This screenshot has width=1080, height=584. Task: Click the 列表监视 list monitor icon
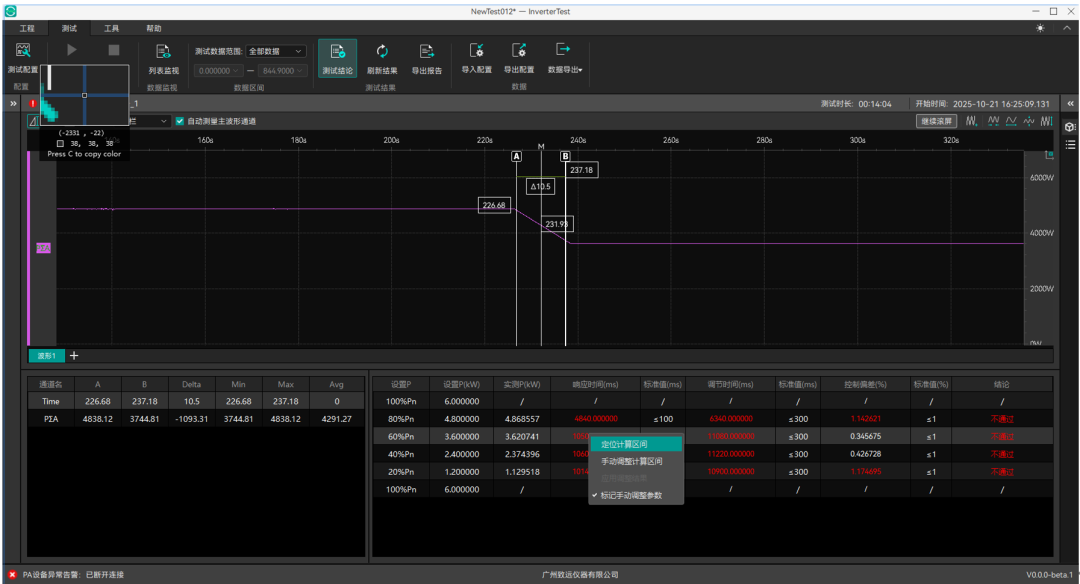pos(163,50)
